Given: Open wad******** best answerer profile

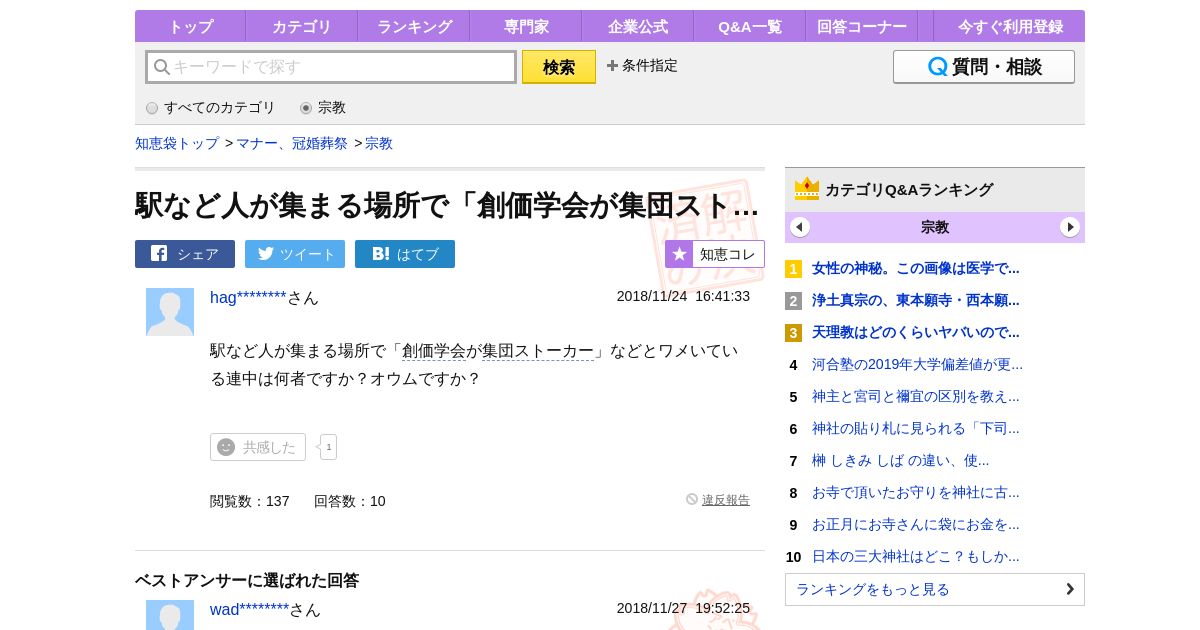Looking at the screenshot, I should 249,609.
